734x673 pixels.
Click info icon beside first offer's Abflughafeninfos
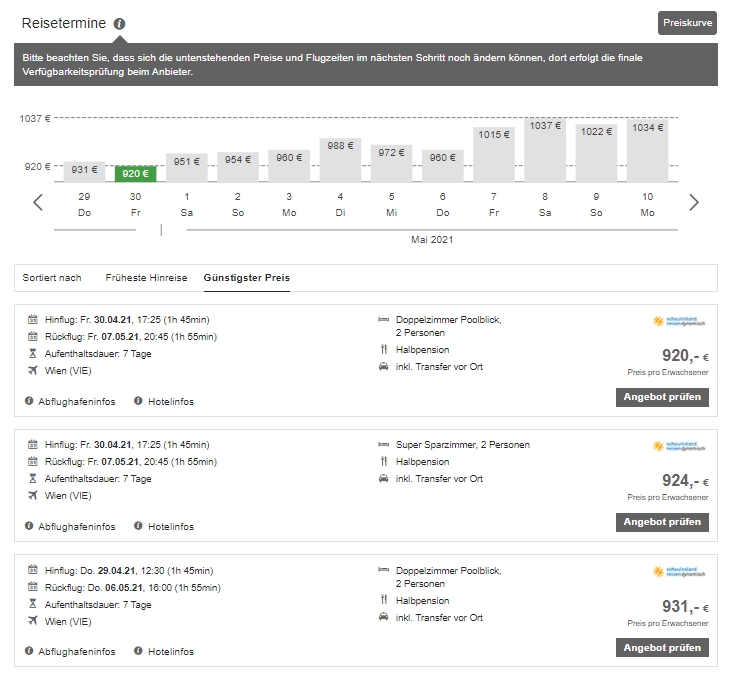point(30,401)
